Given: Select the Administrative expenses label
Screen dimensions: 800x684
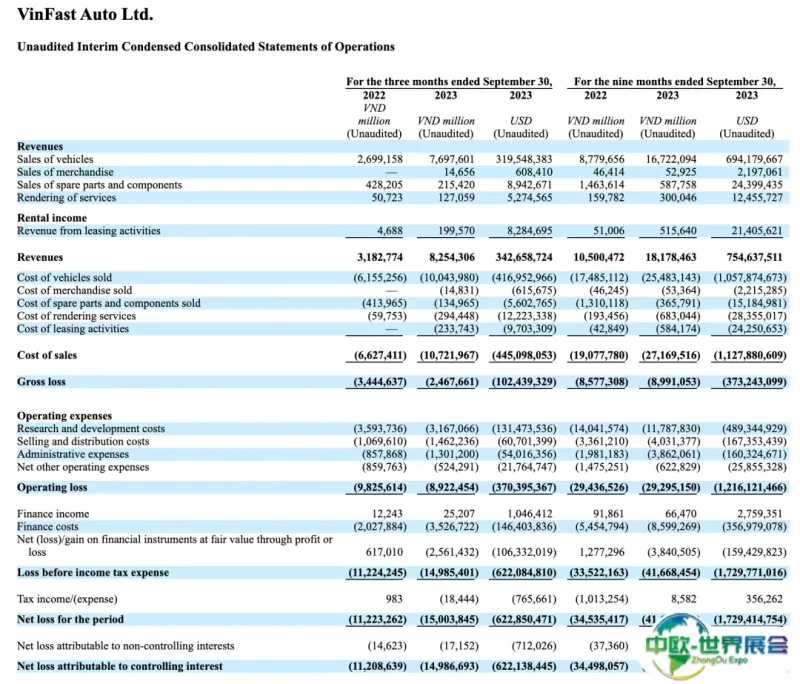Looking at the screenshot, I should tap(73, 454).
